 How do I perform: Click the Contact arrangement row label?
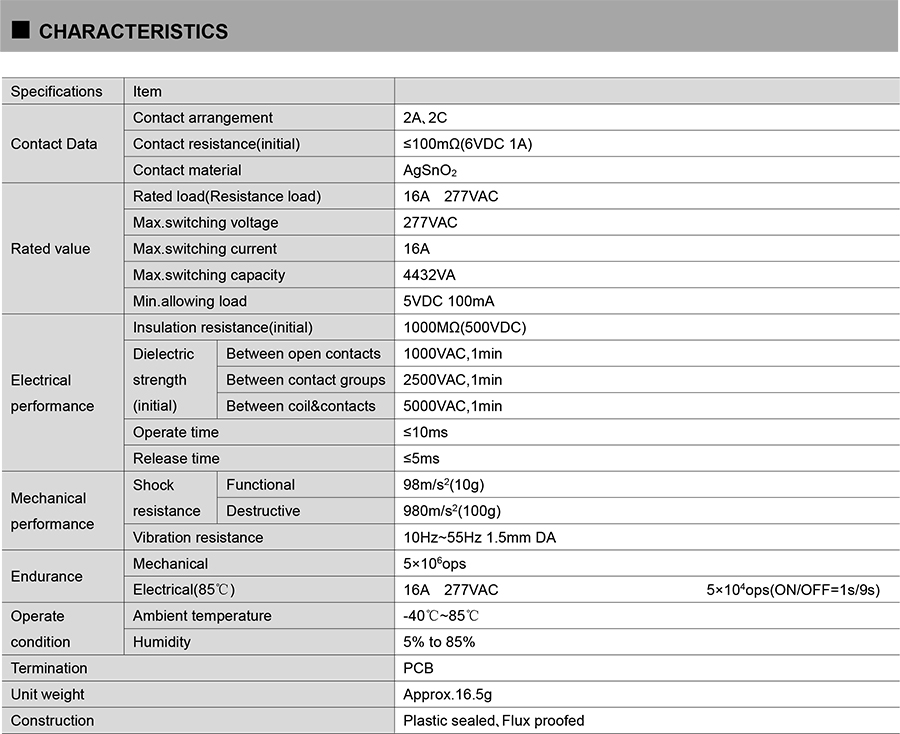pyautogui.click(x=203, y=118)
